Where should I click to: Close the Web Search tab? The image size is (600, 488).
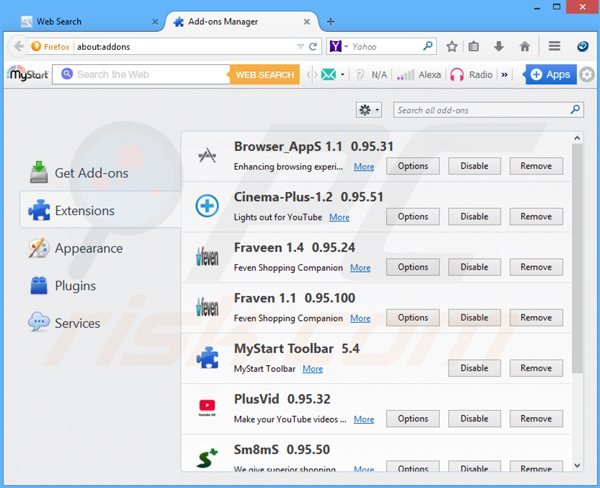tap(155, 22)
